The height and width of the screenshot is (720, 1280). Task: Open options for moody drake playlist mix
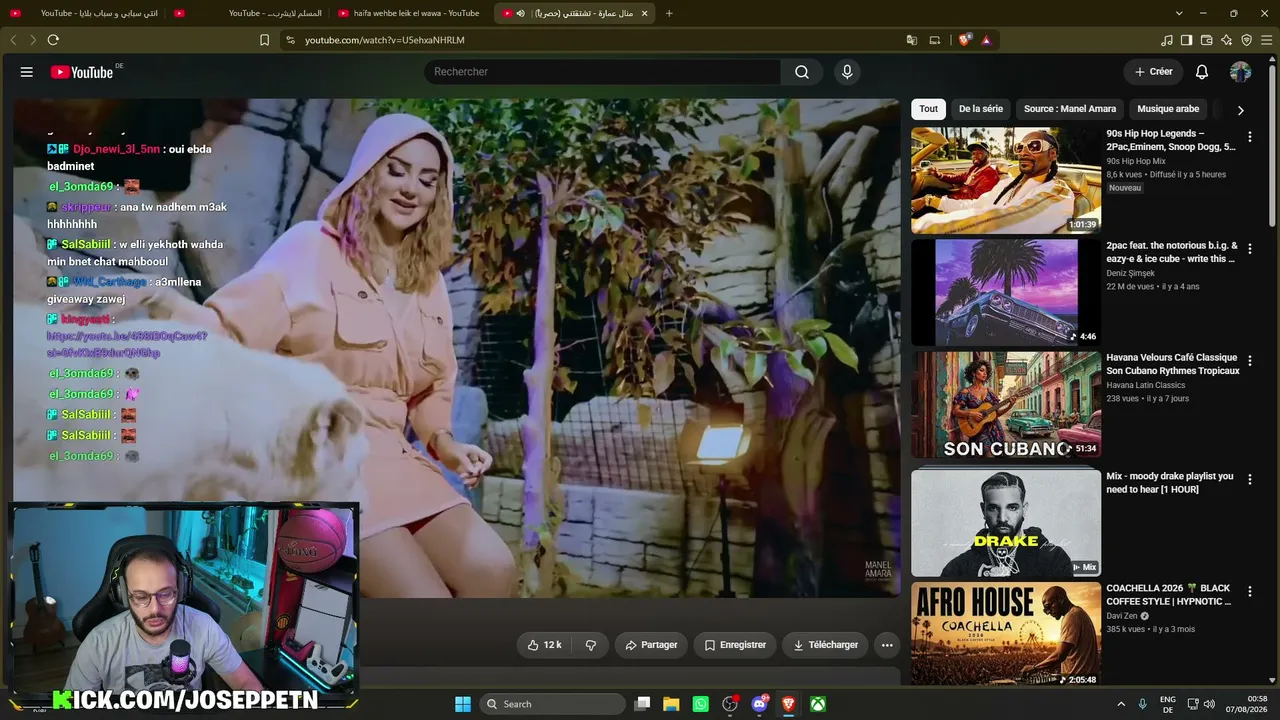1249,480
